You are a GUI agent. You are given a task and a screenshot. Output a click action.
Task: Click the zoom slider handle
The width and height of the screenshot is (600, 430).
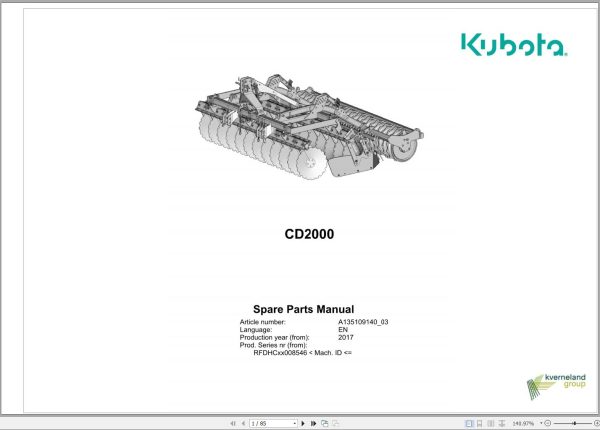pos(574,423)
